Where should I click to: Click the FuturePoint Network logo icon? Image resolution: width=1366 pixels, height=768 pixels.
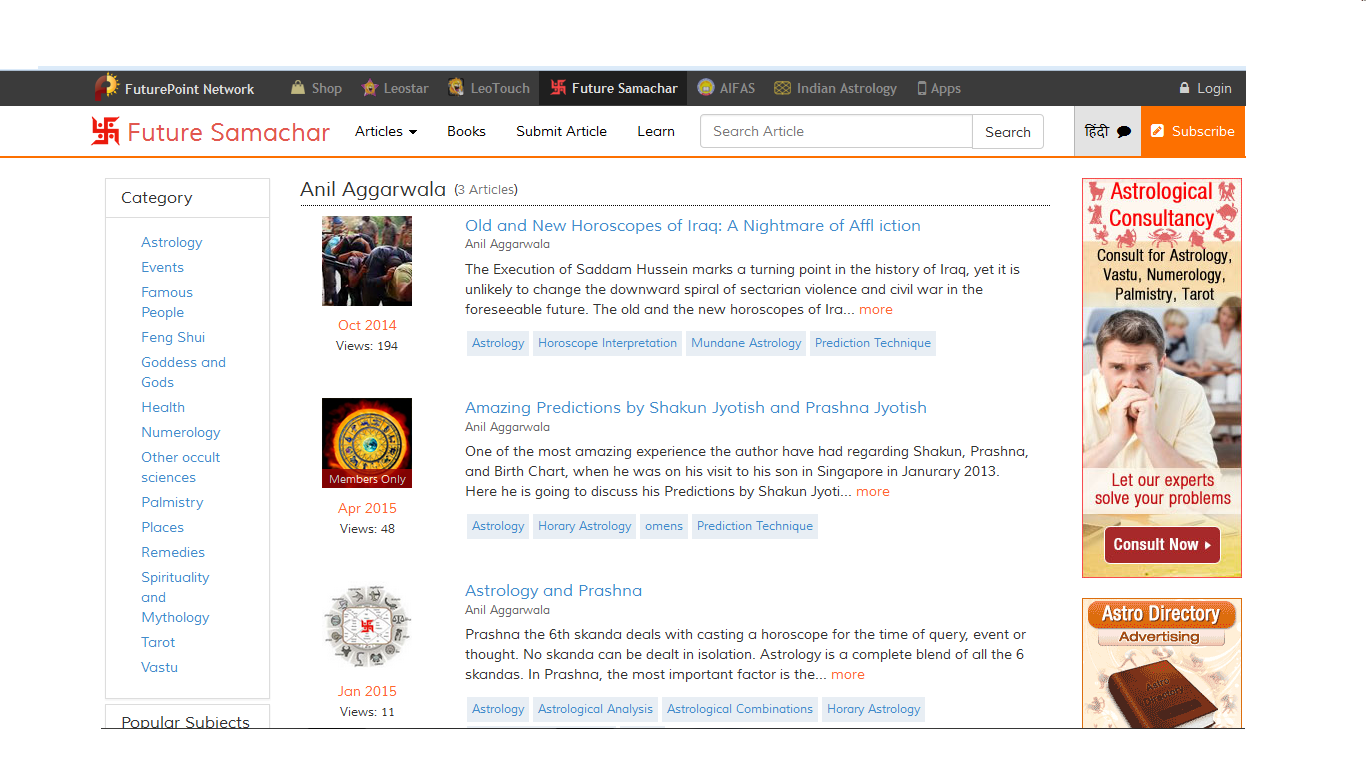click(106, 88)
